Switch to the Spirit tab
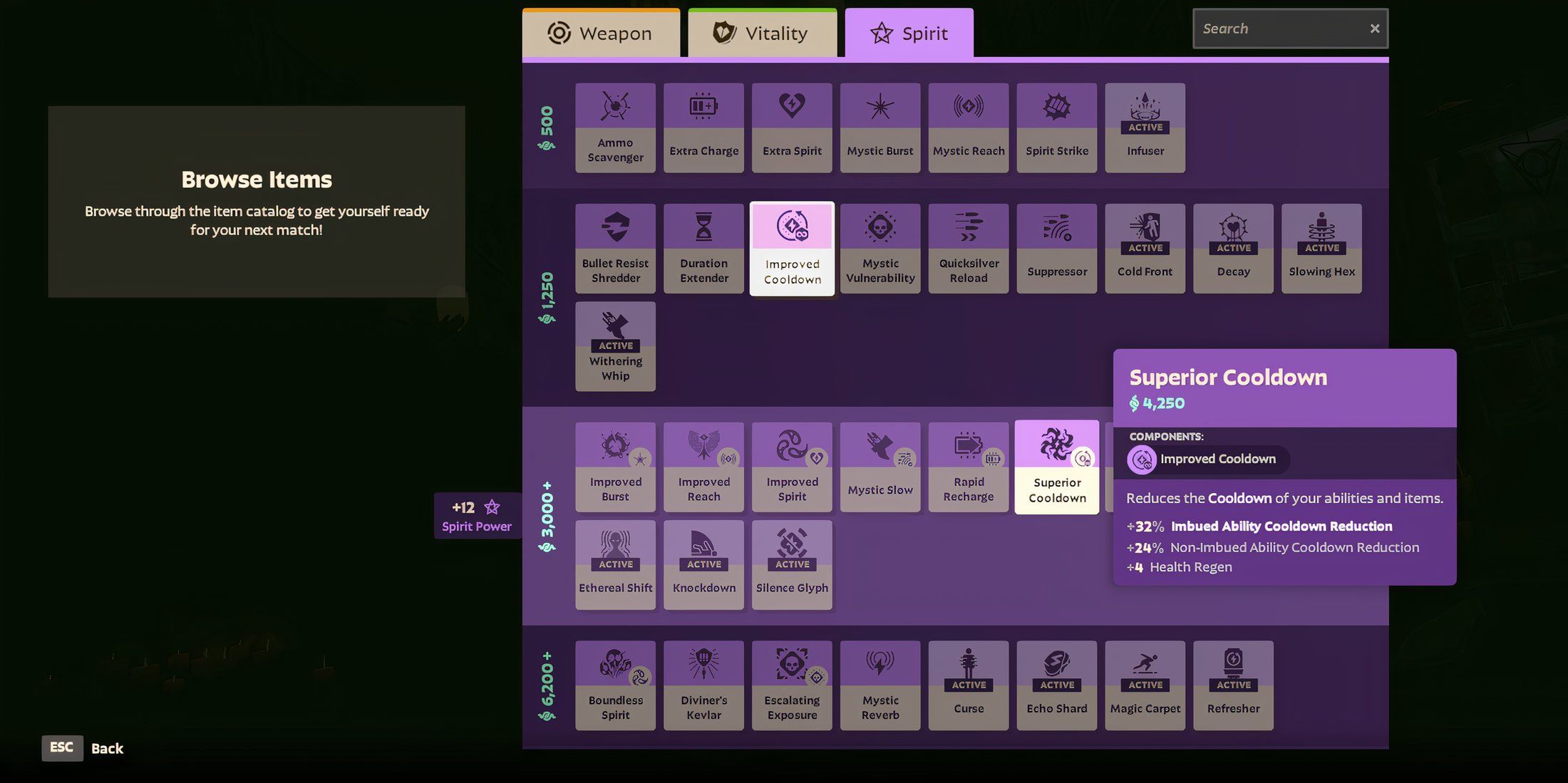 (x=909, y=33)
